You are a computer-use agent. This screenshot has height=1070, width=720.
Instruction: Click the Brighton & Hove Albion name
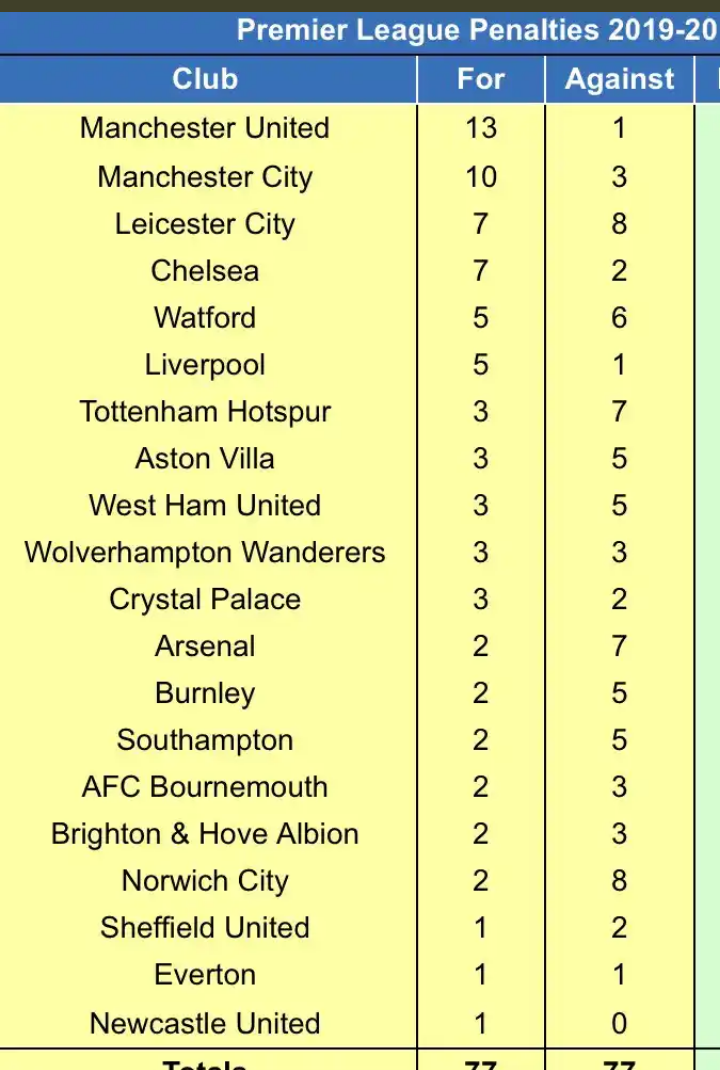click(x=205, y=834)
